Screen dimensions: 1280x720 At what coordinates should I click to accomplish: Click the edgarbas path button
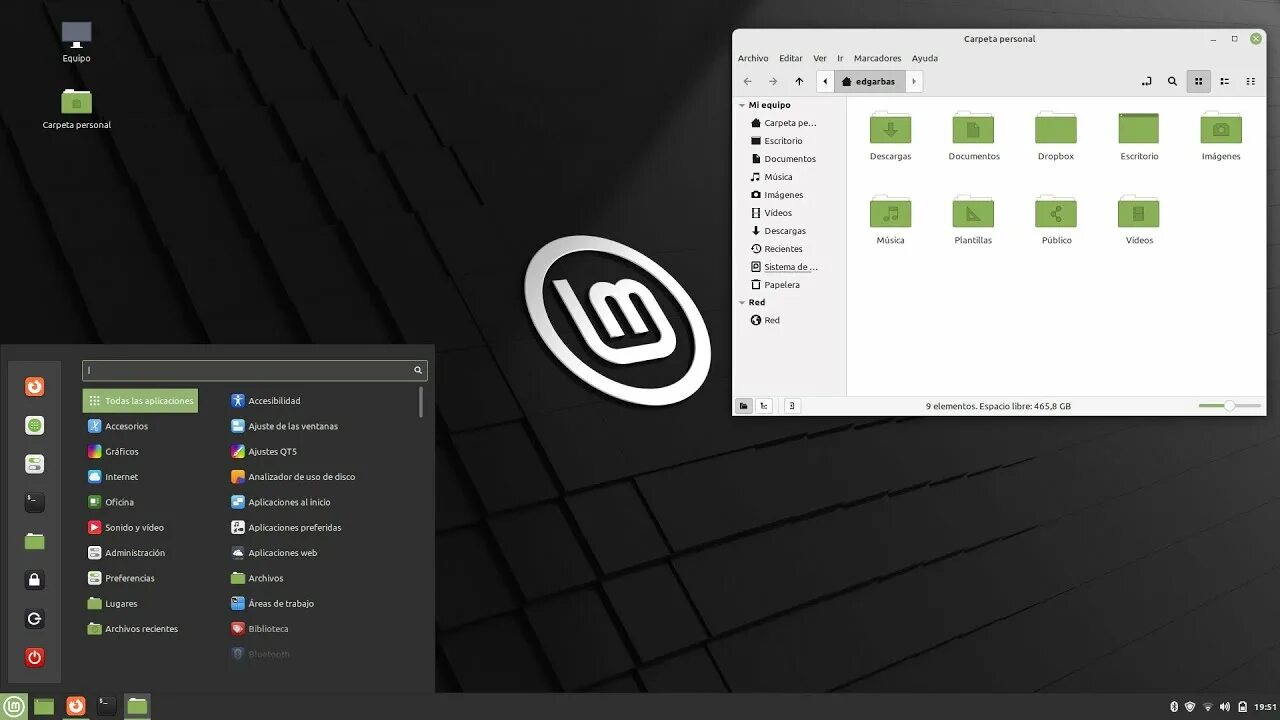[x=870, y=81]
